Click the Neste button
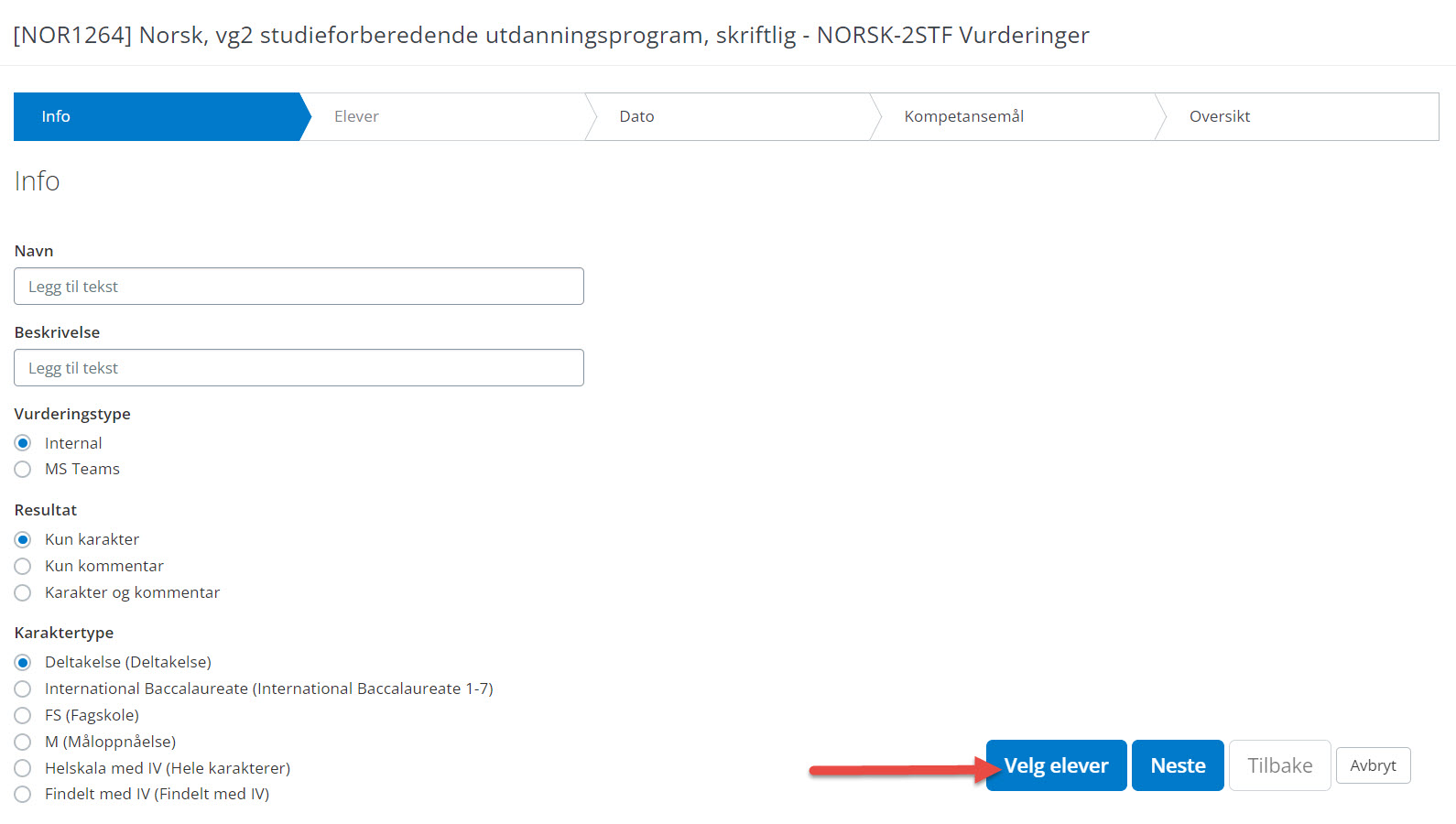Screen dimensions: 1456x824 [x=1178, y=765]
